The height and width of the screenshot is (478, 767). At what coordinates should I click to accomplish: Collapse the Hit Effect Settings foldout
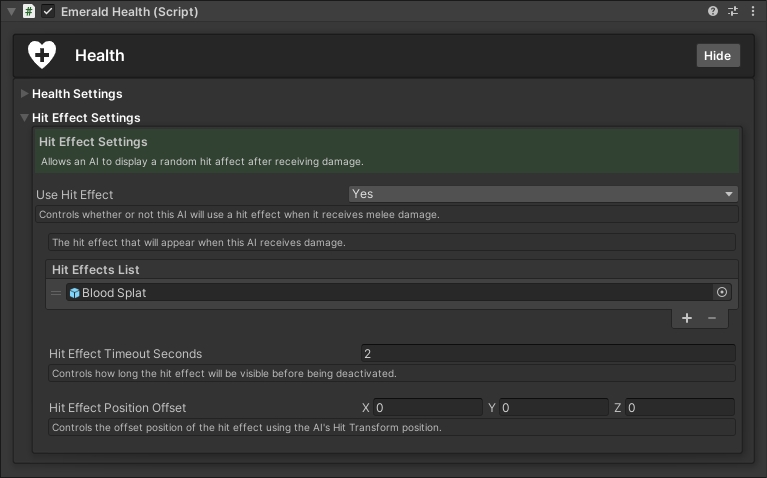coord(25,118)
